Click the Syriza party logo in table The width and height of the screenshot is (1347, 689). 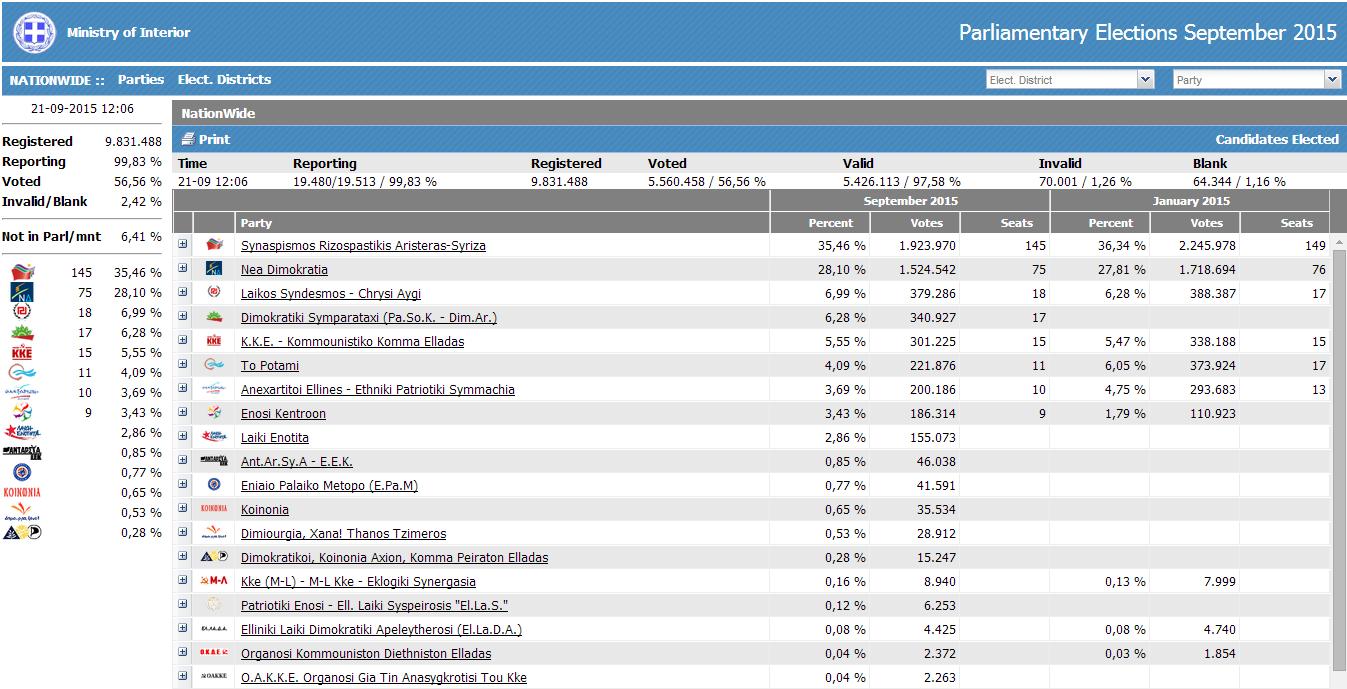(x=214, y=245)
